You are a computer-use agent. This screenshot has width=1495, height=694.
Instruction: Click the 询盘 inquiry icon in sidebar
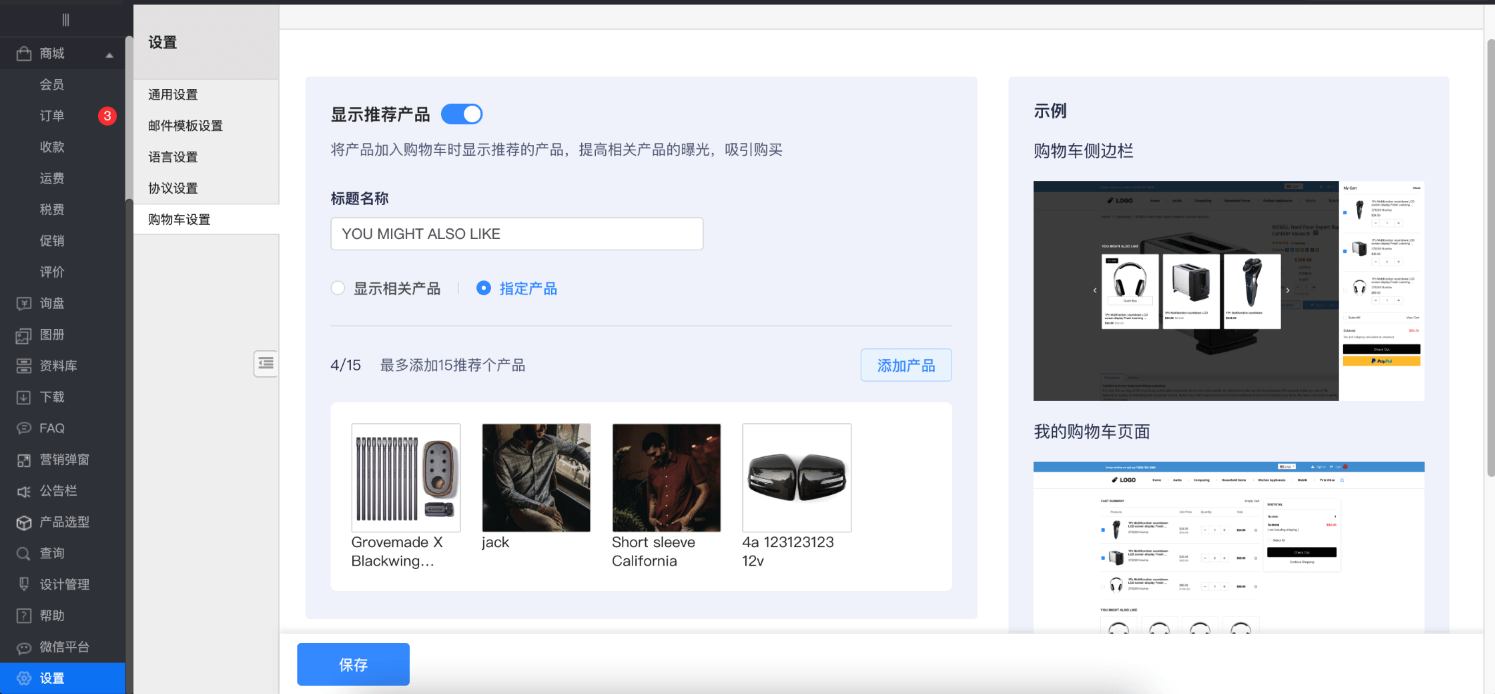coord(24,303)
